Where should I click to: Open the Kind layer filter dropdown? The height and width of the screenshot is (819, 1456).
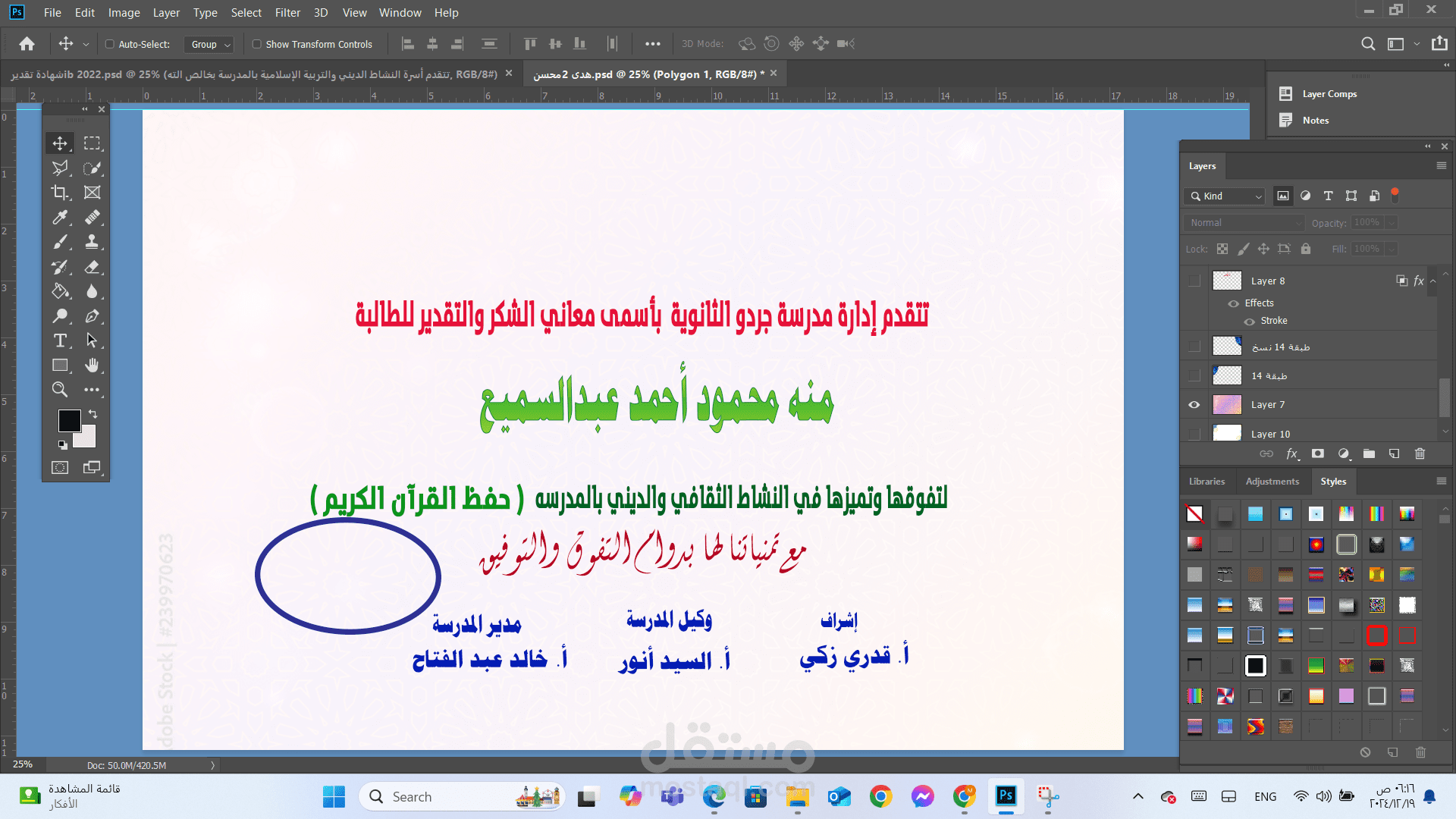coord(1225,196)
